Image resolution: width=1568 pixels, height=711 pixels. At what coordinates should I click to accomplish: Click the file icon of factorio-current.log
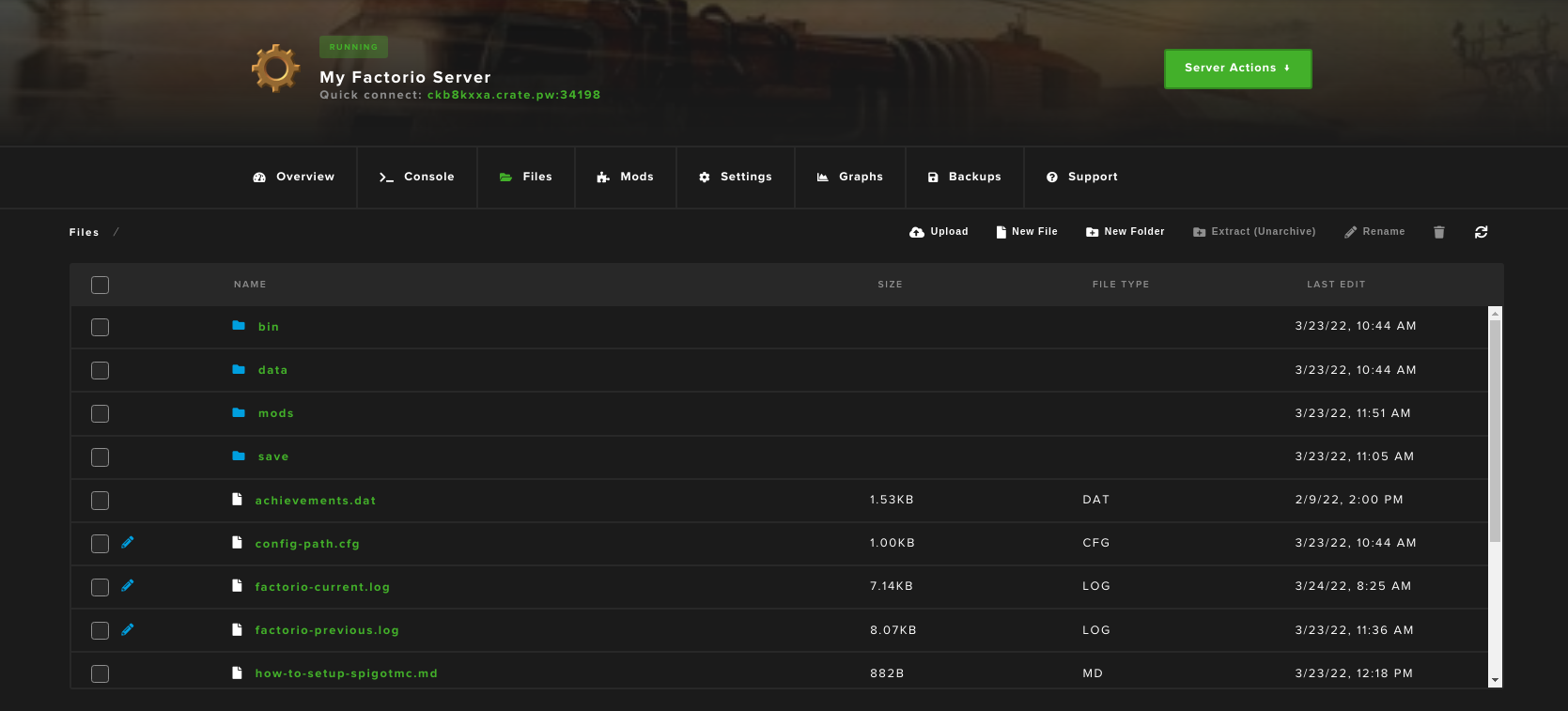(x=237, y=585)
